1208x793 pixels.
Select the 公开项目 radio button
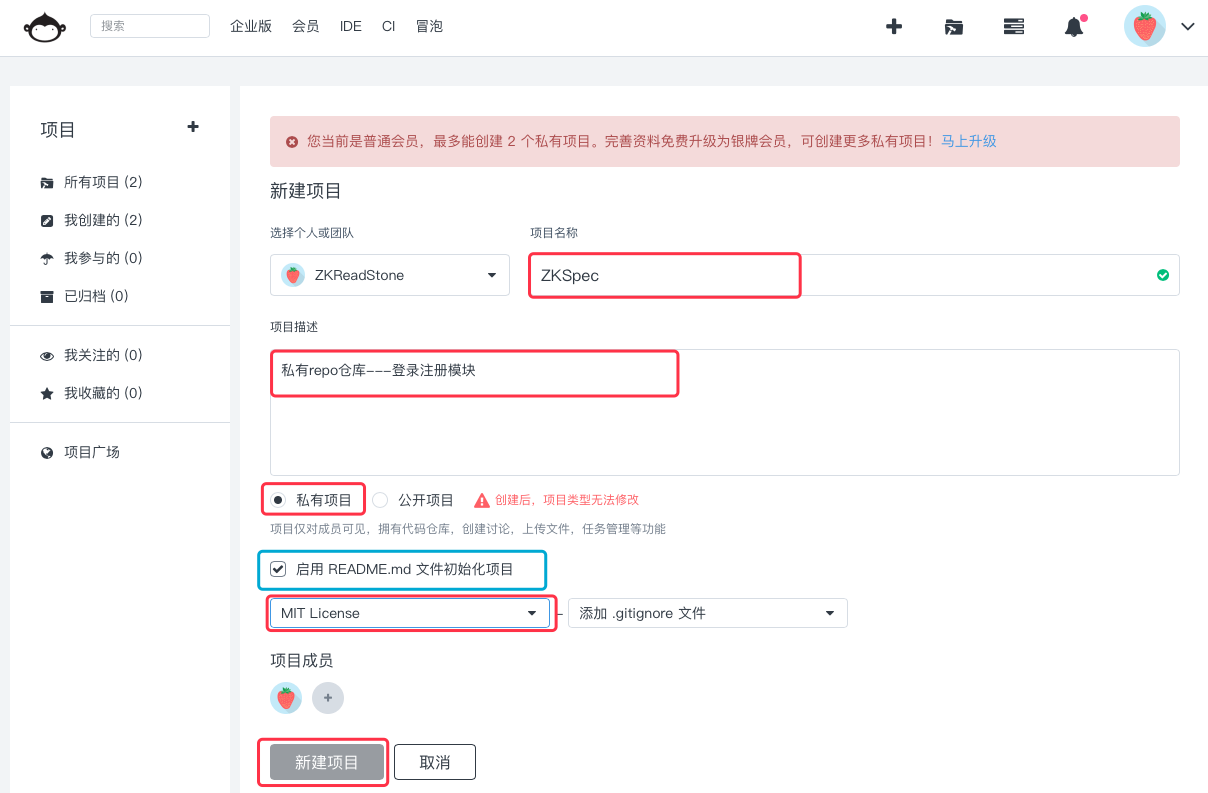[x=380, y=499]
